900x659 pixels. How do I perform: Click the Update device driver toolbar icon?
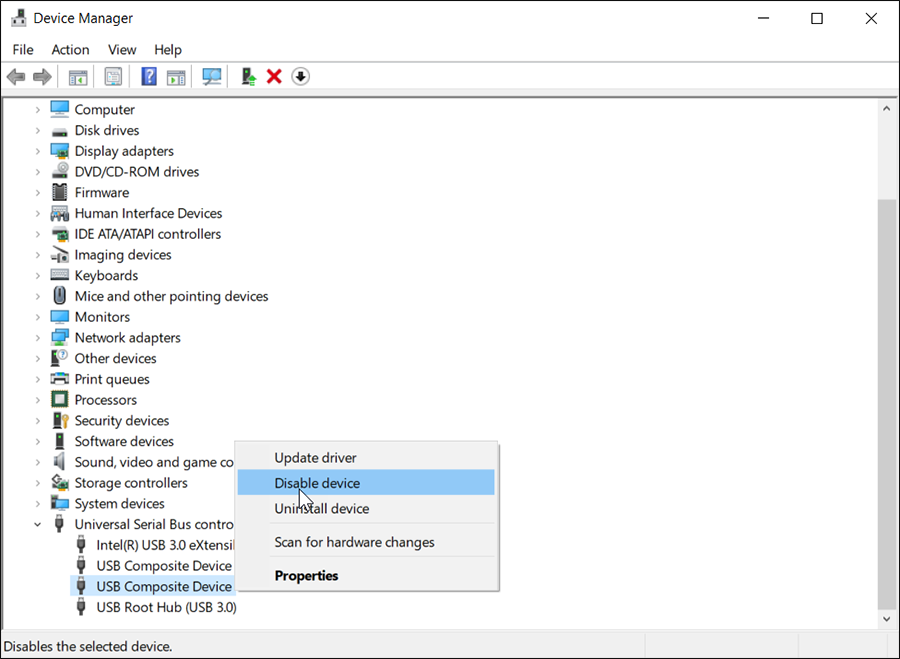click(249, 76)
